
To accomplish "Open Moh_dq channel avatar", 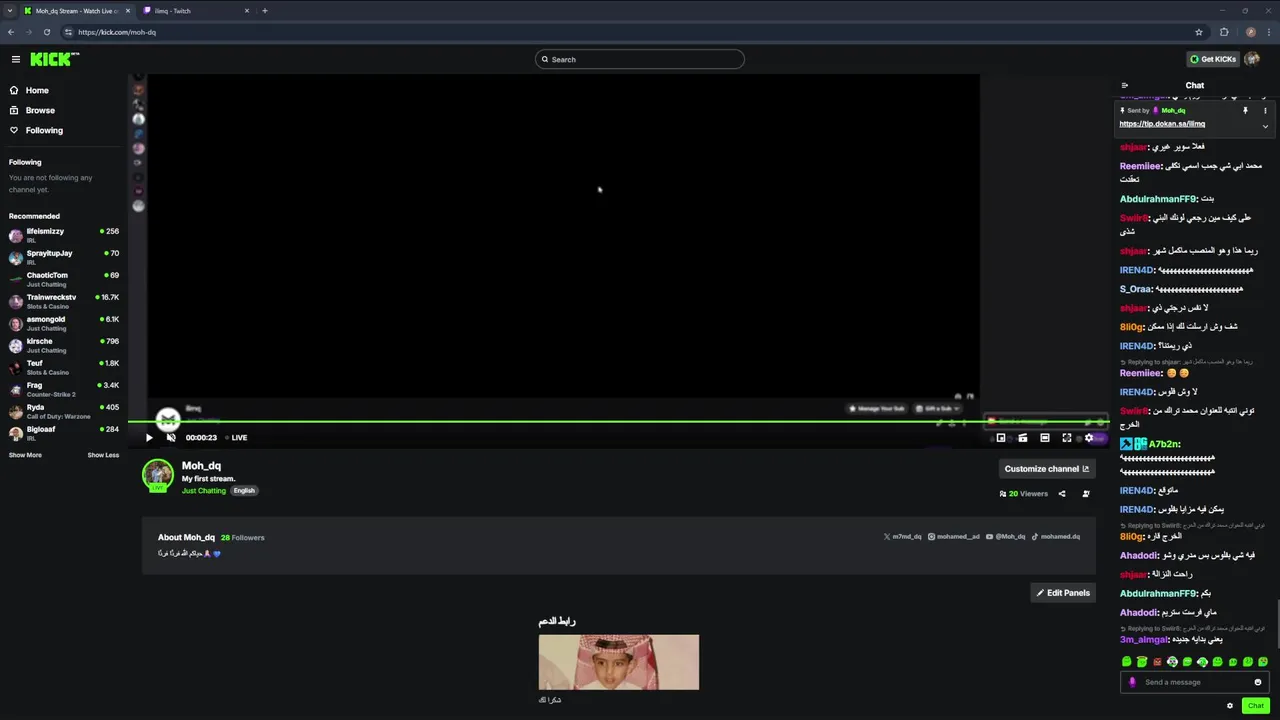I will (x=157, y=475).
